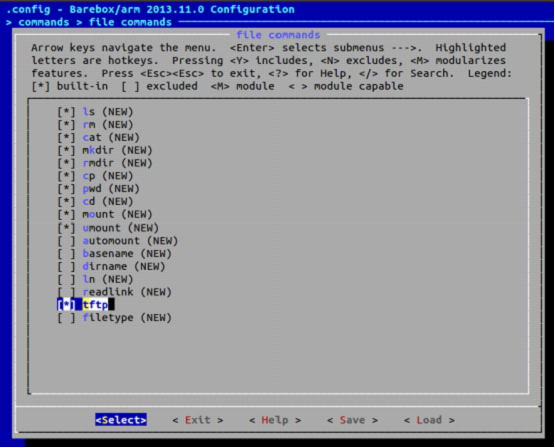Enable the ln checkbox
Screen dimensions: 555x448
click(66, 279)
